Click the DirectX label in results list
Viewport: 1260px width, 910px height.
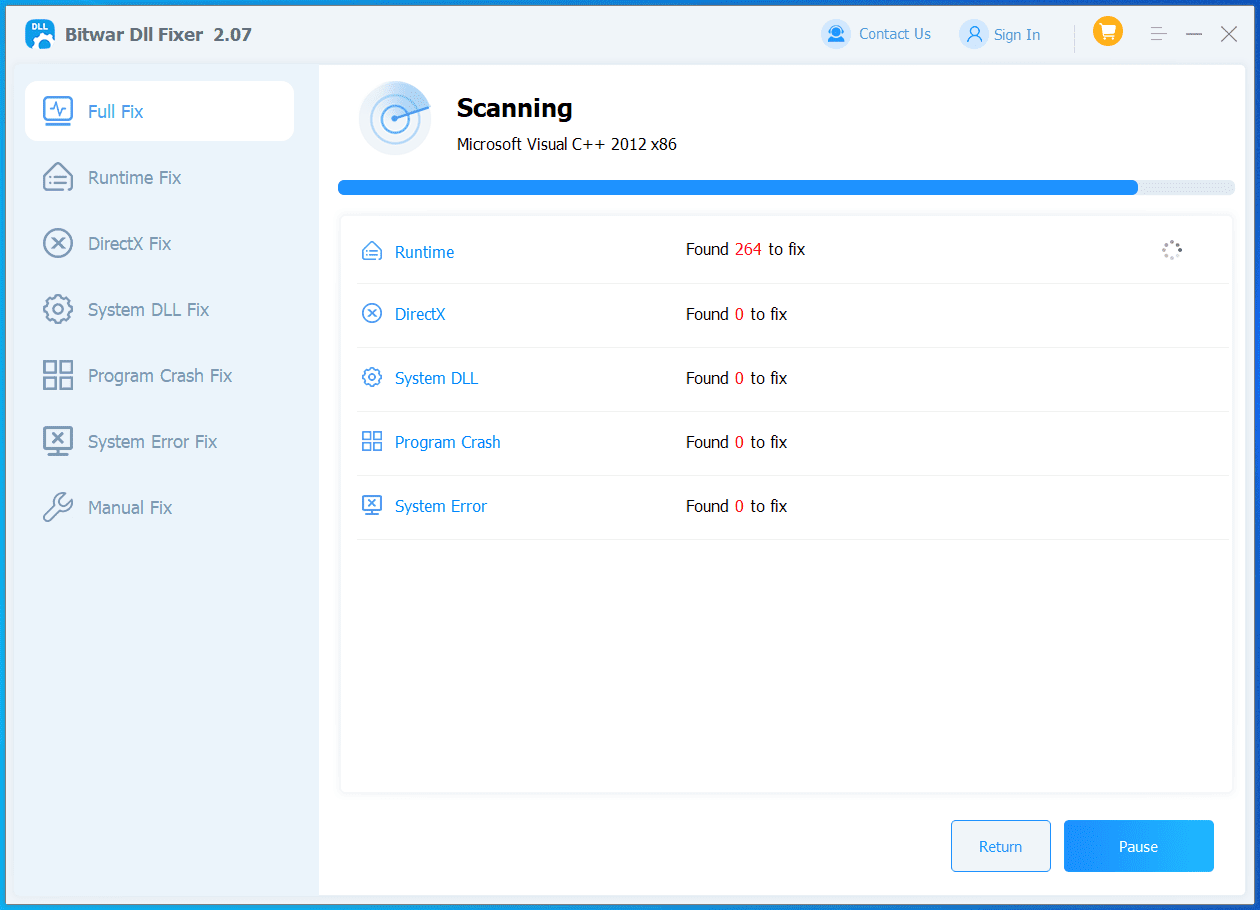(420, 314)
